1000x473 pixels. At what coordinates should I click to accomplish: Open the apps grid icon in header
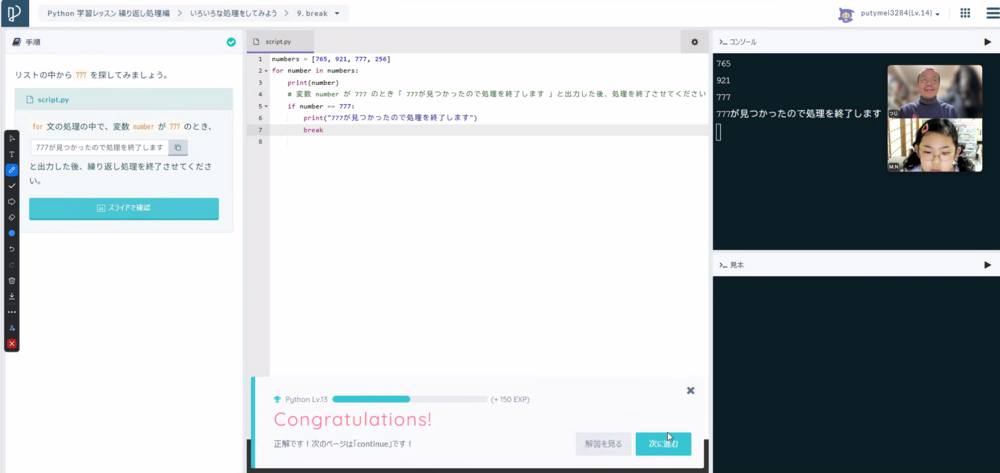click(965, 14)
